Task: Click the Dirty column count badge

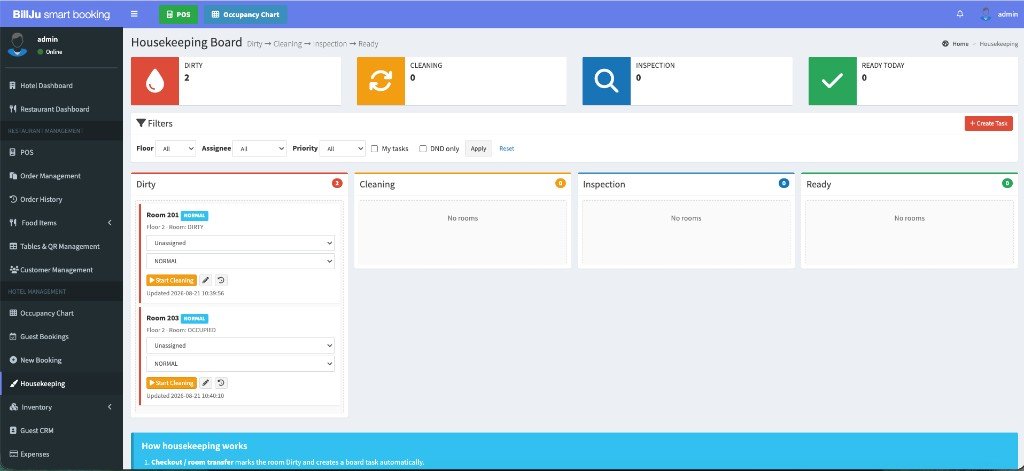Action: pyautogui.click(x=337, y=184)
